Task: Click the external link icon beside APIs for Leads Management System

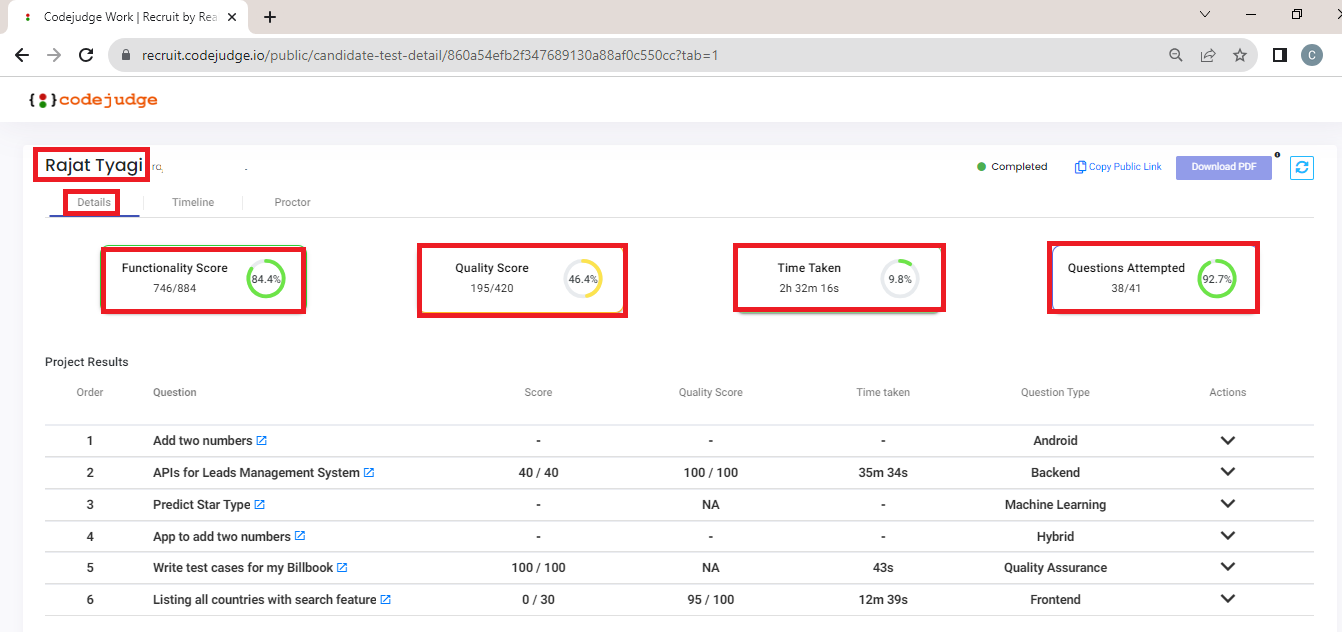Action: coord(369,472)
